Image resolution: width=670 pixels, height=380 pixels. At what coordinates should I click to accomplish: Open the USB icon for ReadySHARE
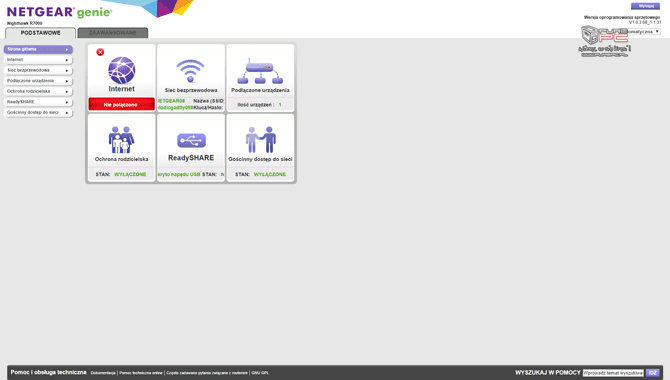[x=191, y=140]
